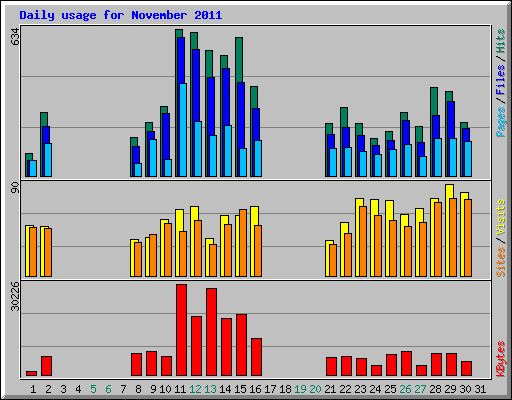Screen dimensions: 512x400
Task: Click the small red KBytes bar for day 1
Action: 31,373
